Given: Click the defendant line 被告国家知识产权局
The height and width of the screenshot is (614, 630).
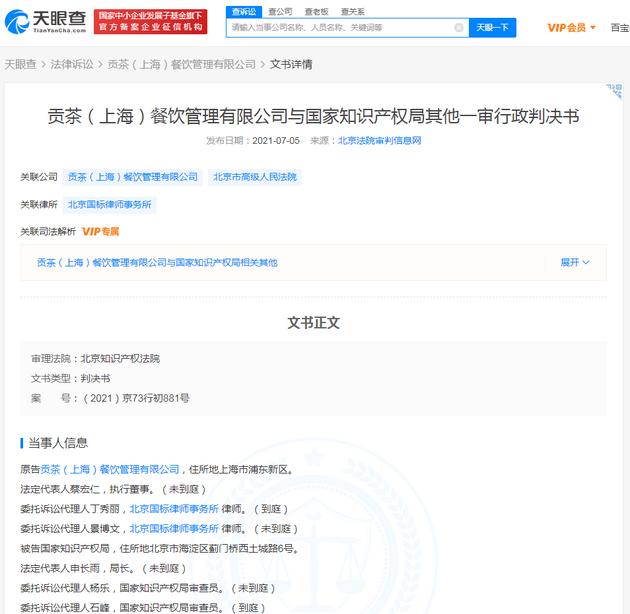Looking at the screenshot, I should 160,549.
